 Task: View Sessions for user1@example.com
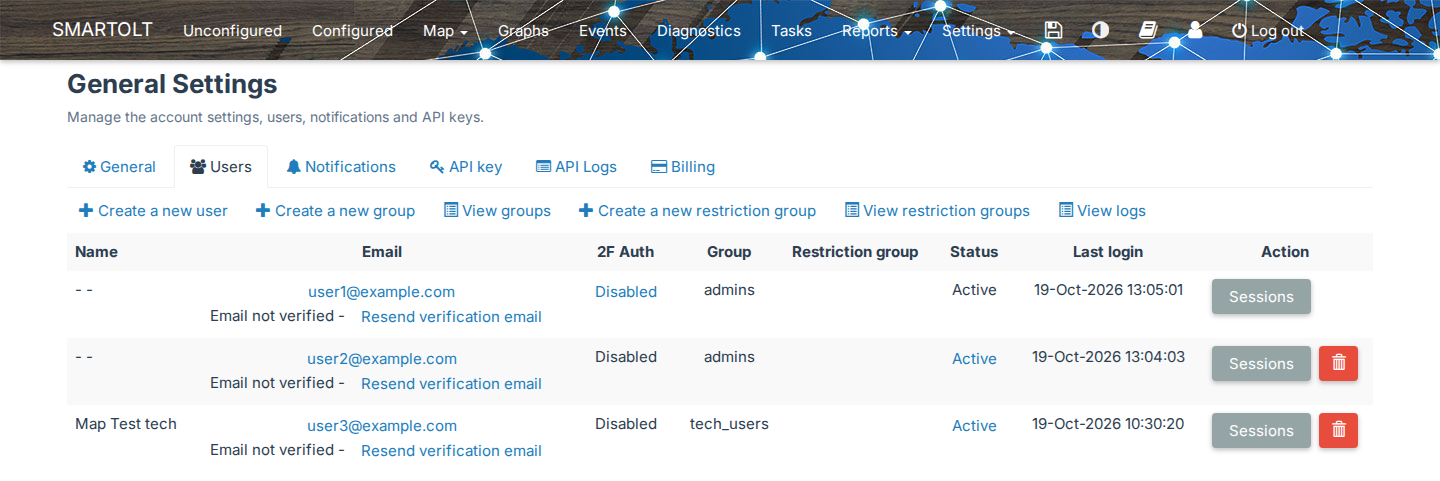pos(1261,297)
